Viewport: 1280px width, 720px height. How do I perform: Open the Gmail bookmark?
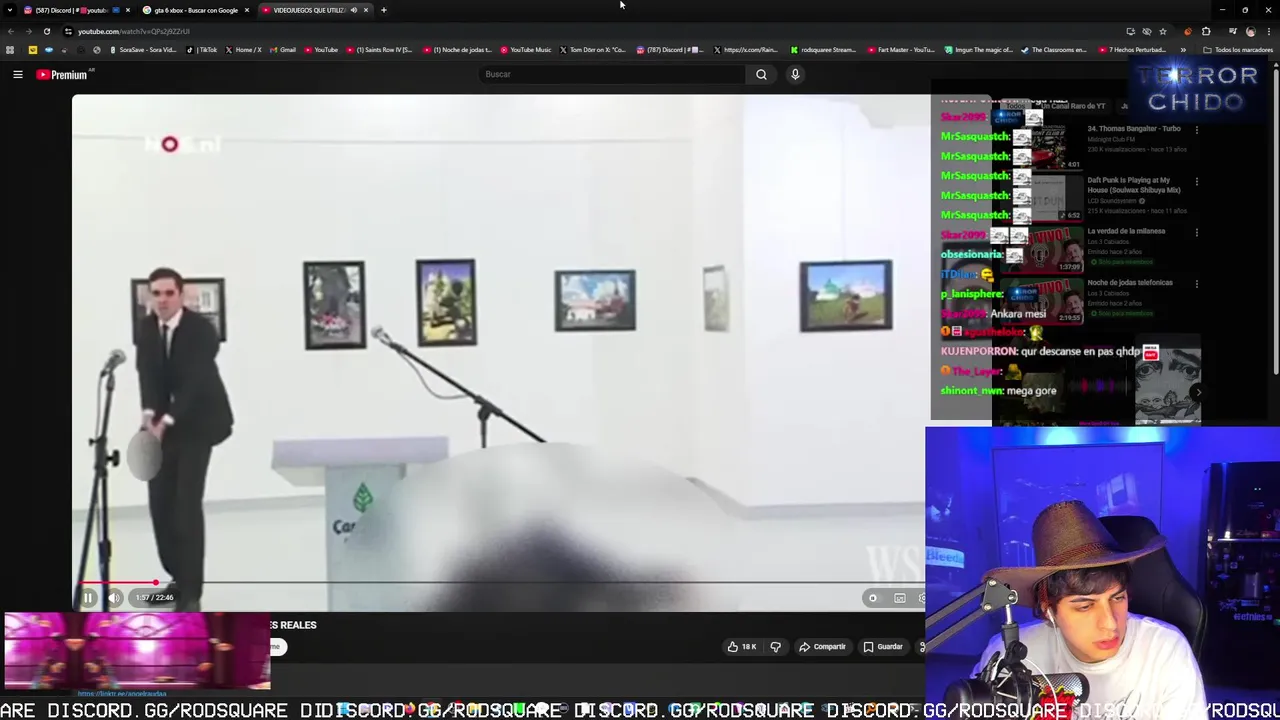283,50
